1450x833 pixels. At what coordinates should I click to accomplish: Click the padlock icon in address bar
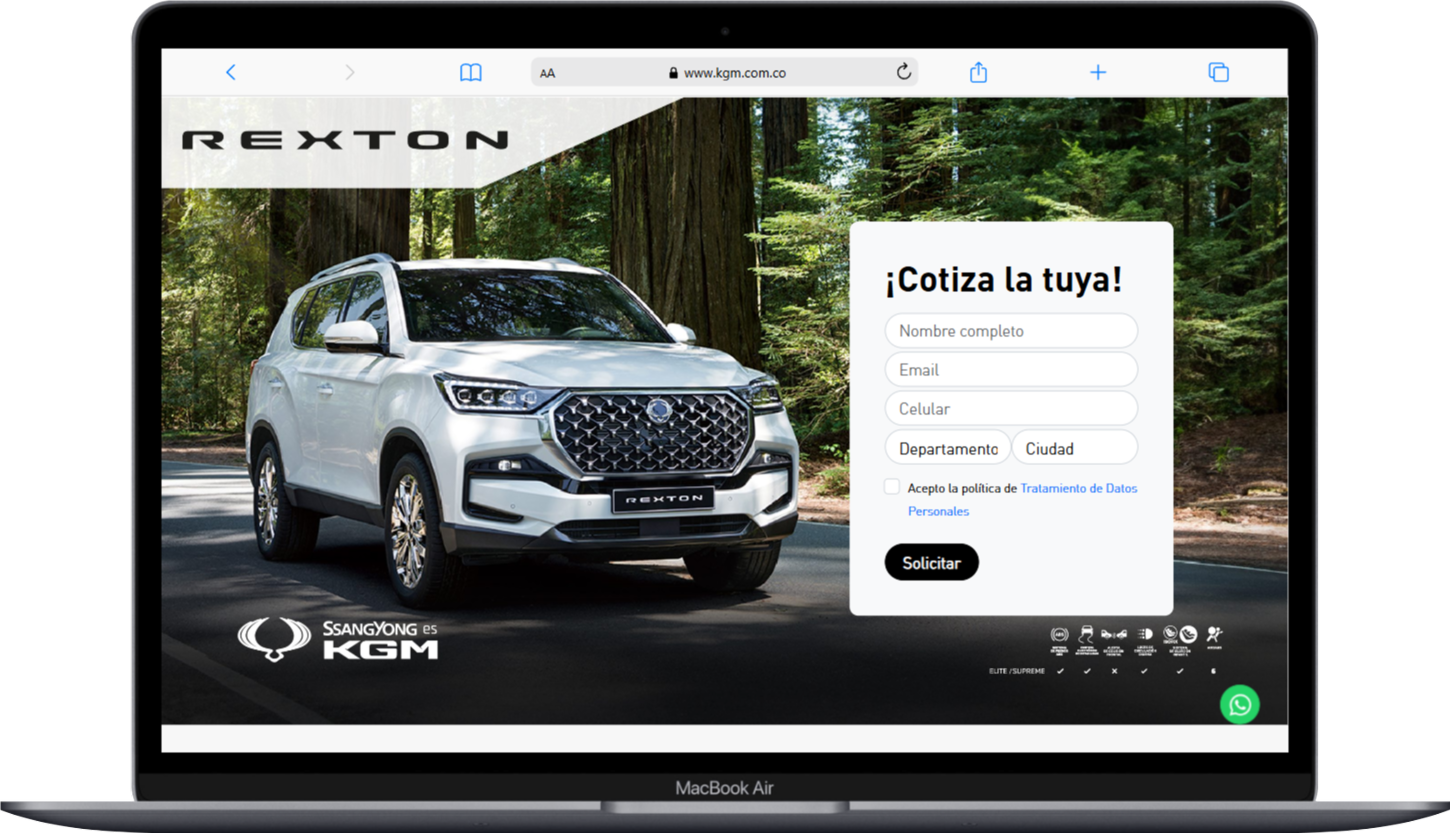pyautogui.click(x=673, y=73)
